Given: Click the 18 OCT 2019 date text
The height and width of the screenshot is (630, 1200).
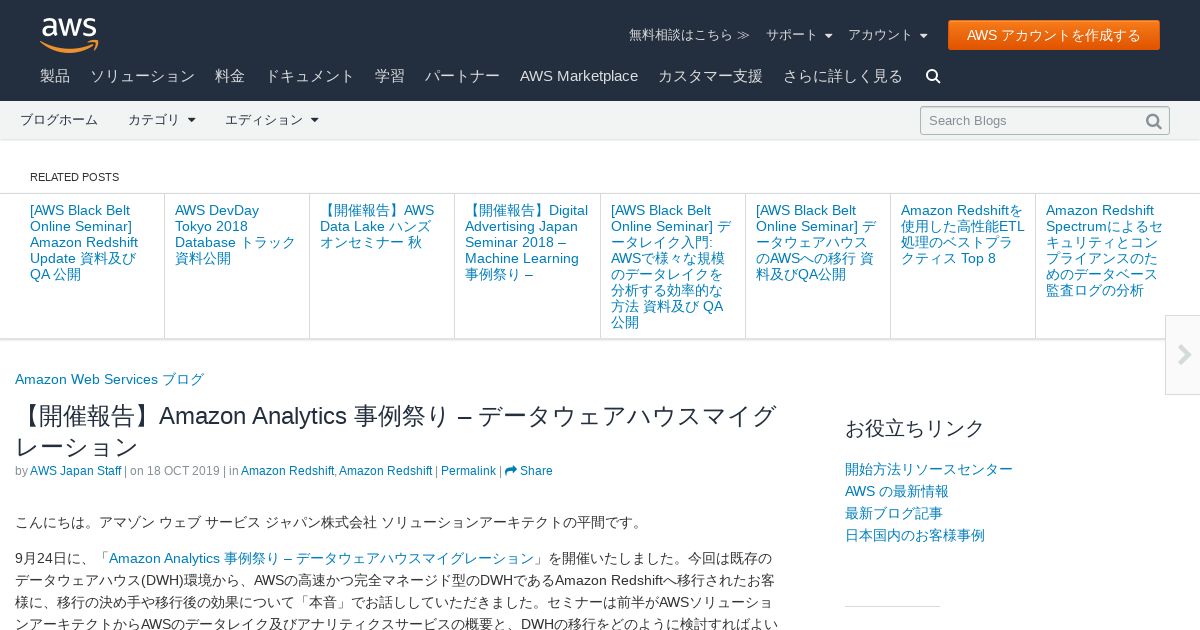Looking at the screenshot, I should tap(183, 471).
